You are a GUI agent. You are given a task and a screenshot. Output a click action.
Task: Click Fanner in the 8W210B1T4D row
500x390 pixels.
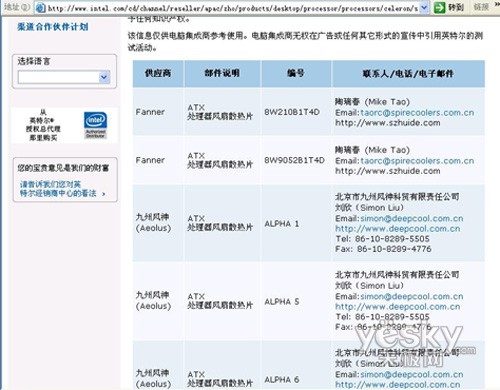tap(150, 112)
